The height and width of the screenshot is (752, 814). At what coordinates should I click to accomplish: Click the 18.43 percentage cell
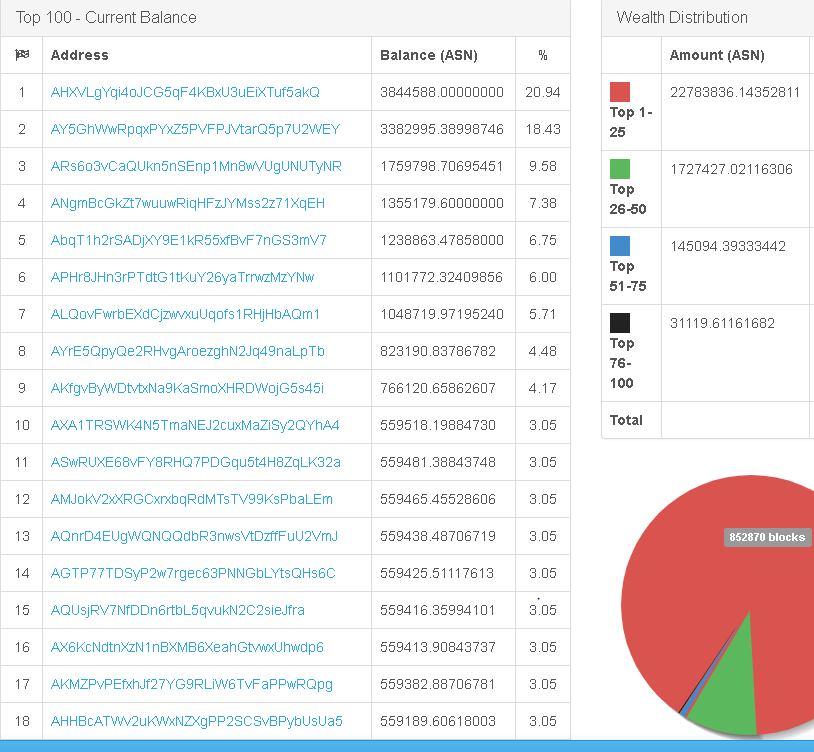point(543,129)
